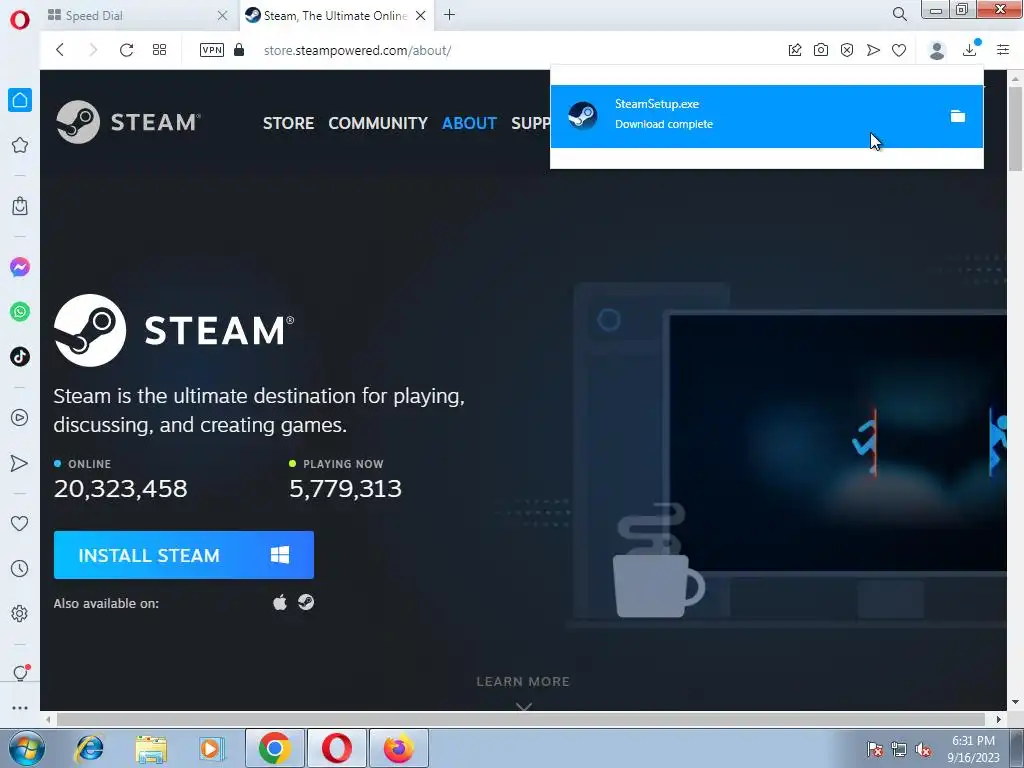Choose the SteamOS Linux download icon
This screenshot has height=768, width=1024.
306,602
